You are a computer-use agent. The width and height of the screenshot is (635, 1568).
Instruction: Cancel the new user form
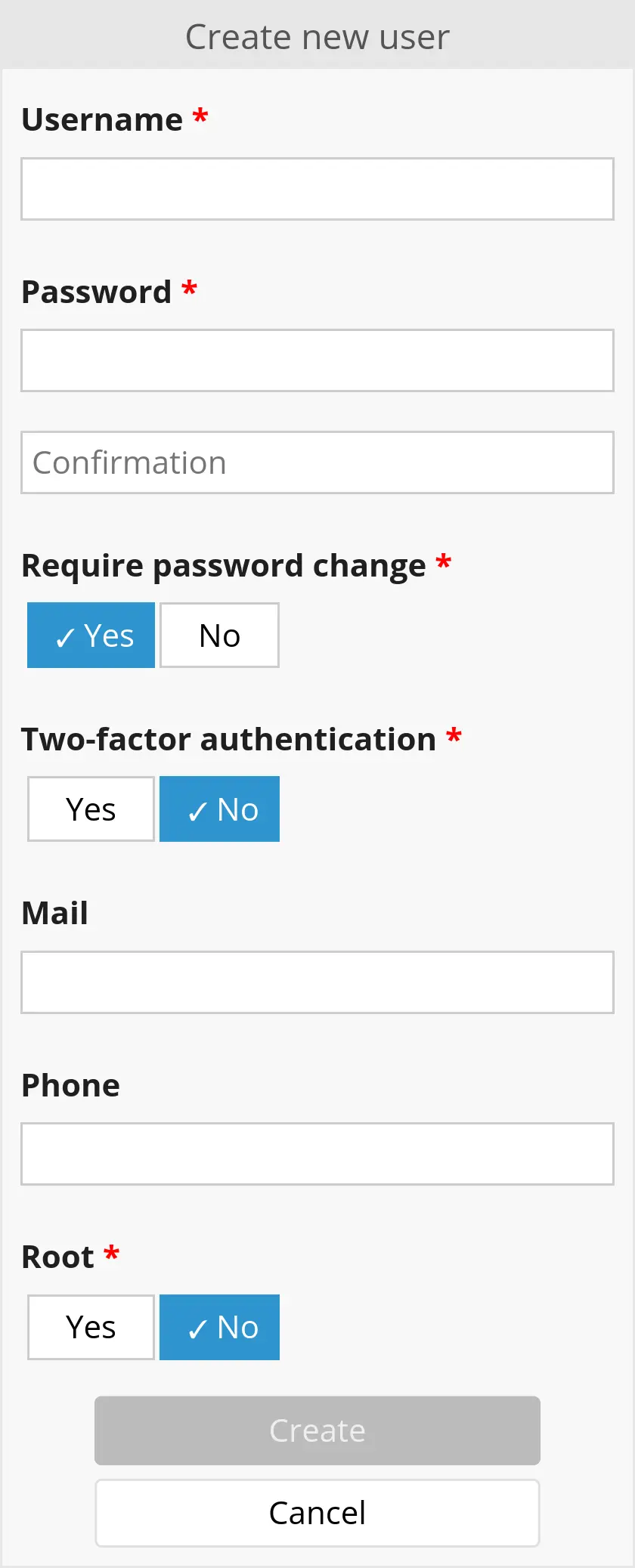point(317,1513)
